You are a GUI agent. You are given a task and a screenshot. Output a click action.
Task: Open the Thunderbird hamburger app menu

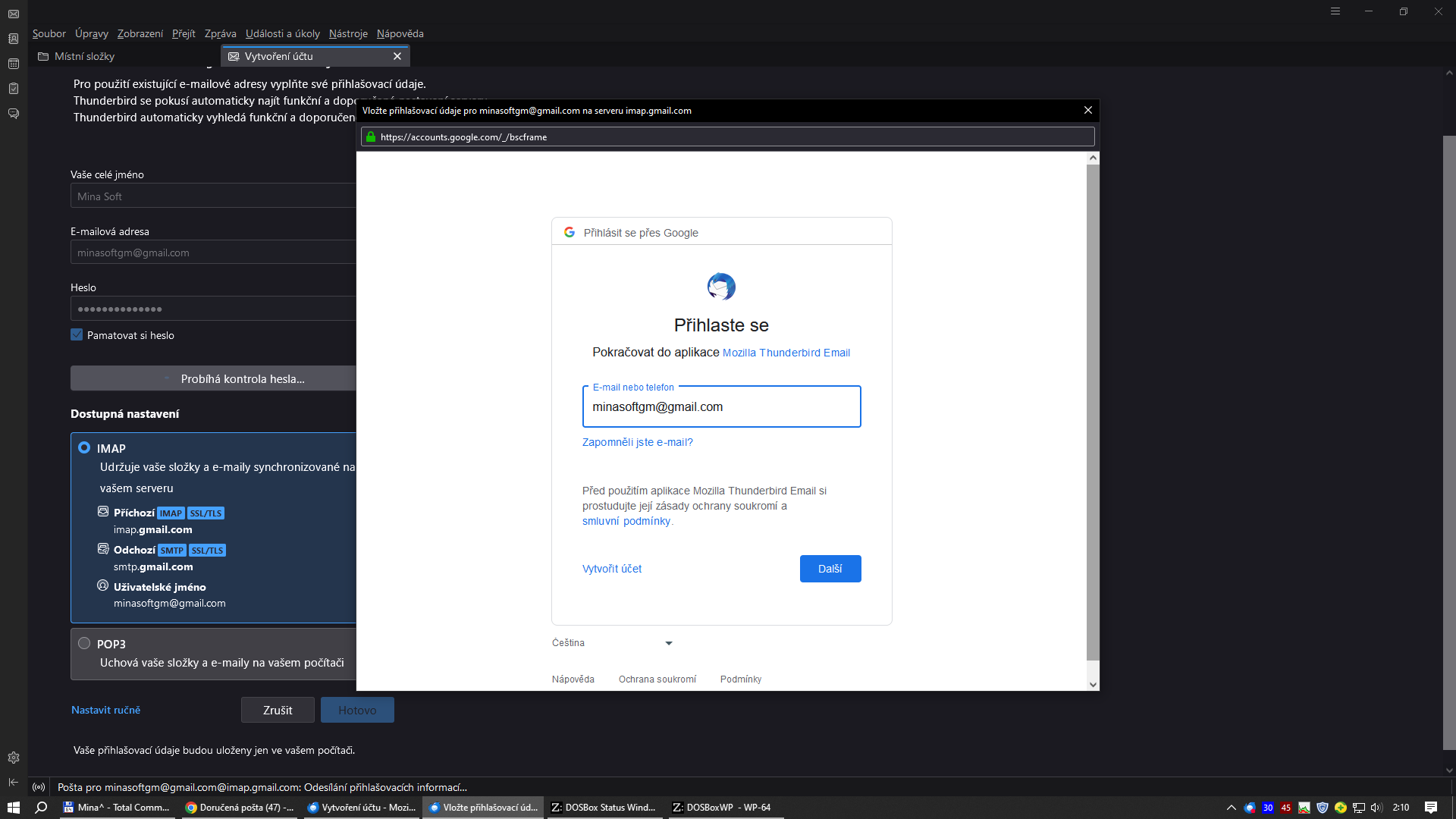pos(1335,11)
